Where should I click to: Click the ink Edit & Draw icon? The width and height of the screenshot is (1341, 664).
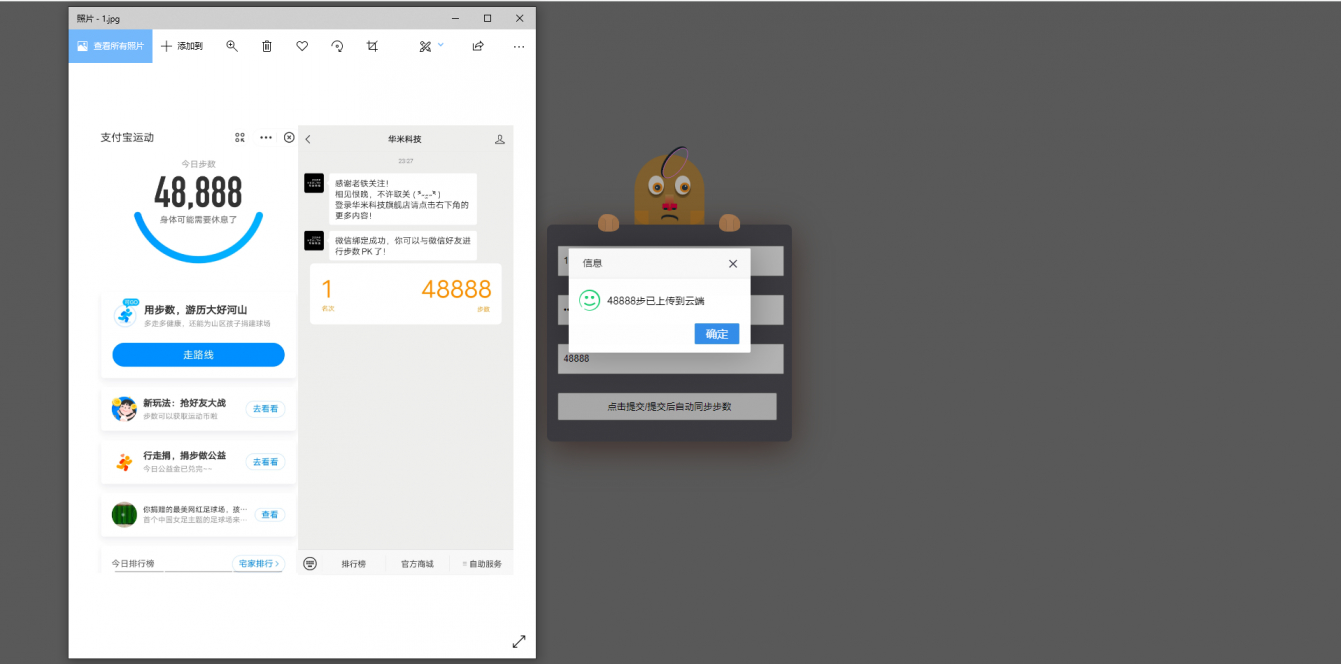(x=424, y=46)
